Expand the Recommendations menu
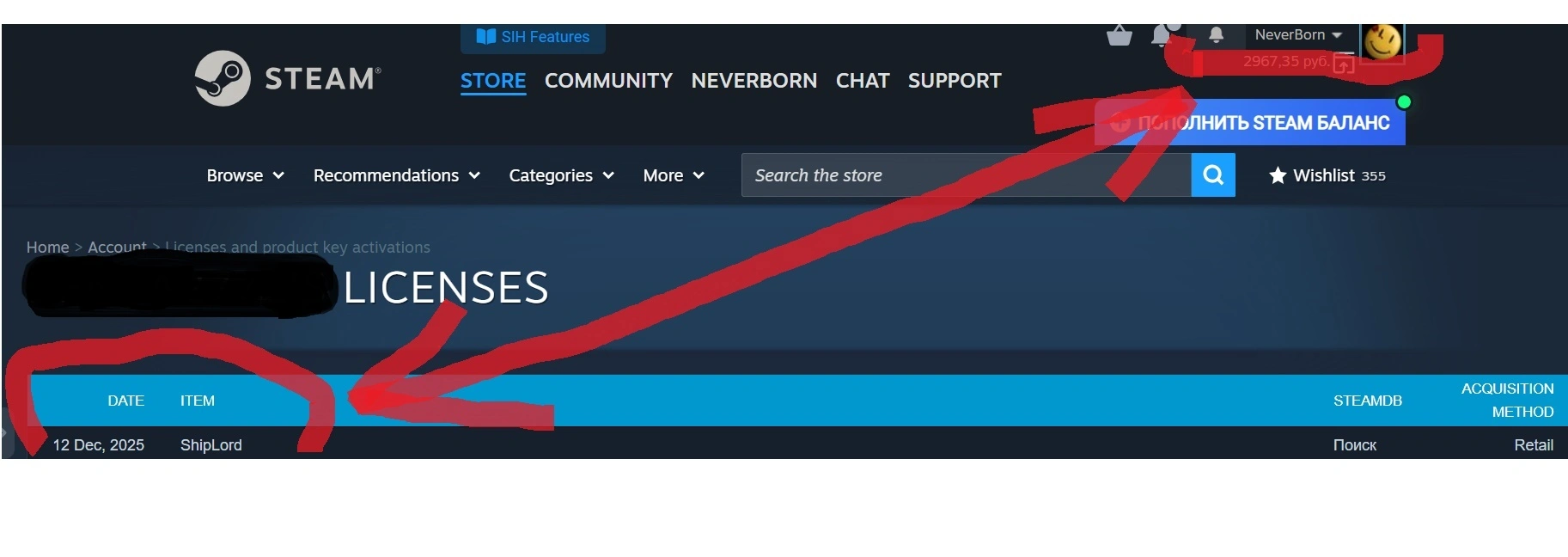 tap(397, 175)
